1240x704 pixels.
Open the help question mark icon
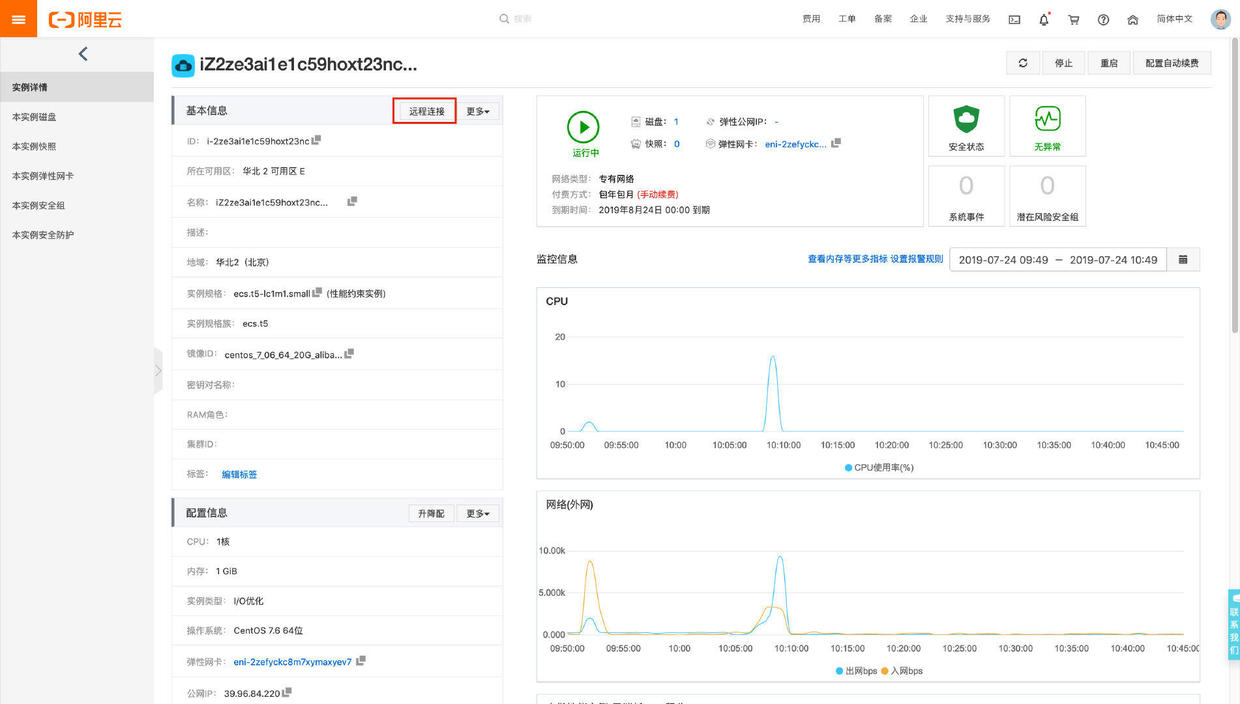click(1103, 19)
